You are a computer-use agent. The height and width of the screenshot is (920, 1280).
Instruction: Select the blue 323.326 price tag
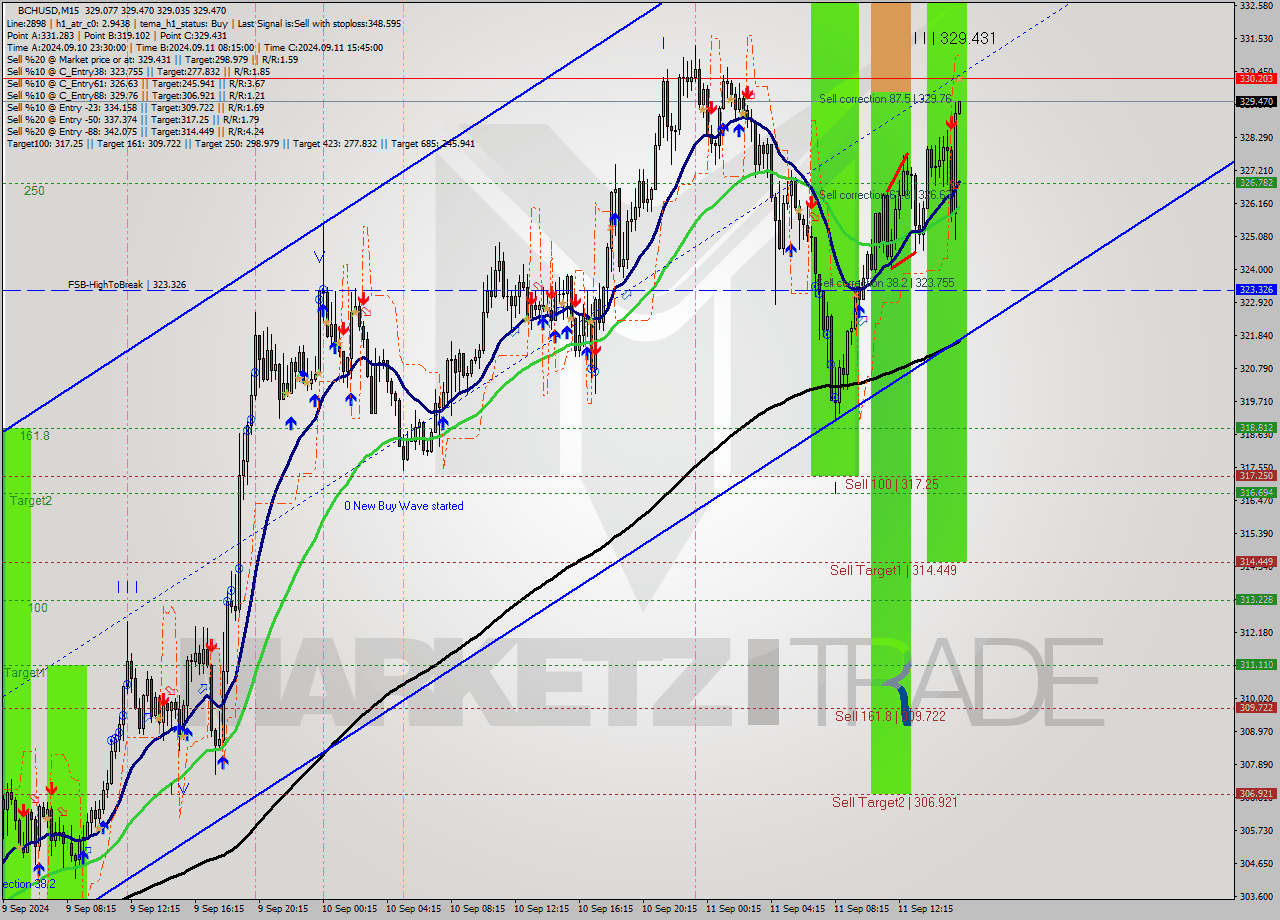pyautogui.click(x=1256, y=289)
